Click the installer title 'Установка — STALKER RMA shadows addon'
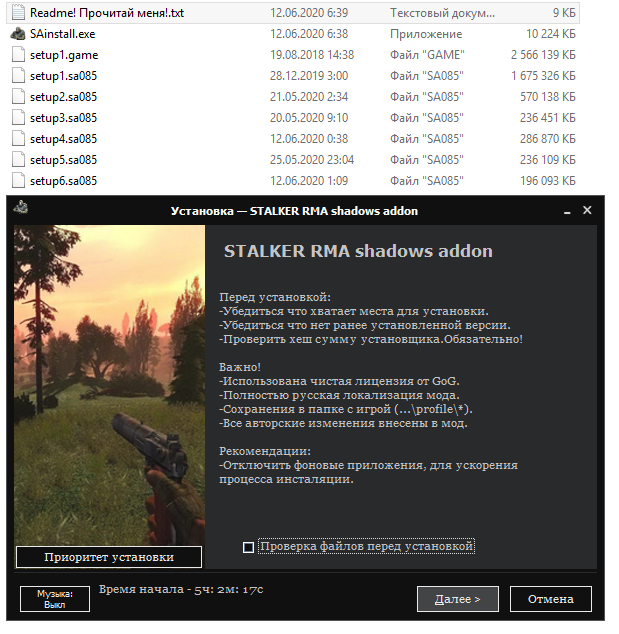The width and height of the screenshot is (619, 634). coord(294,211)
